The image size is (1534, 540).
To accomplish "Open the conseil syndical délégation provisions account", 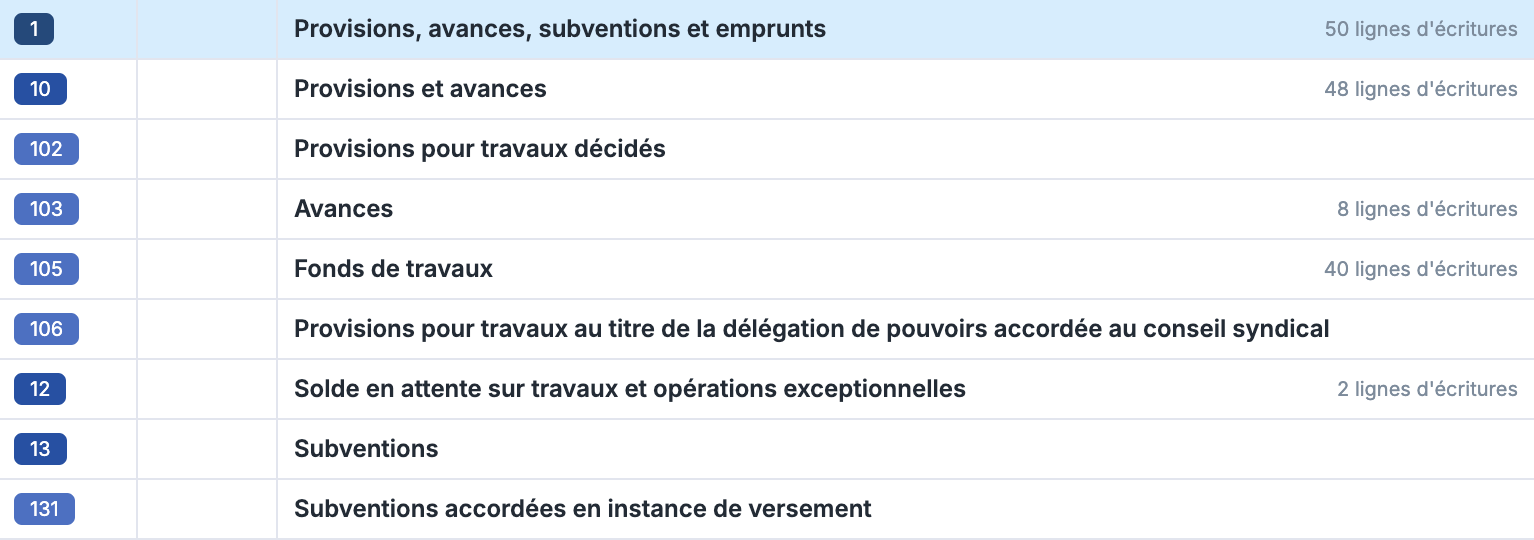I will [811, 329].
